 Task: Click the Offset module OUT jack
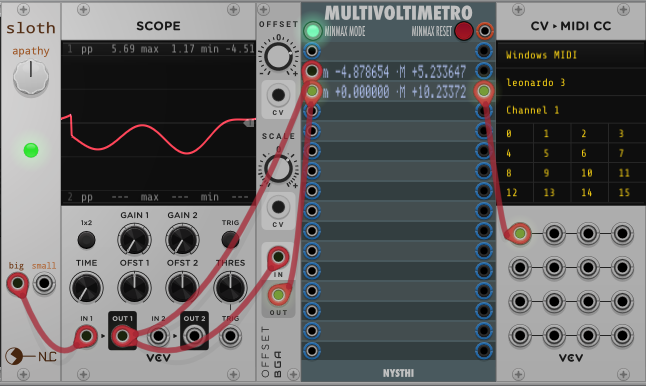tap(278, 295)
